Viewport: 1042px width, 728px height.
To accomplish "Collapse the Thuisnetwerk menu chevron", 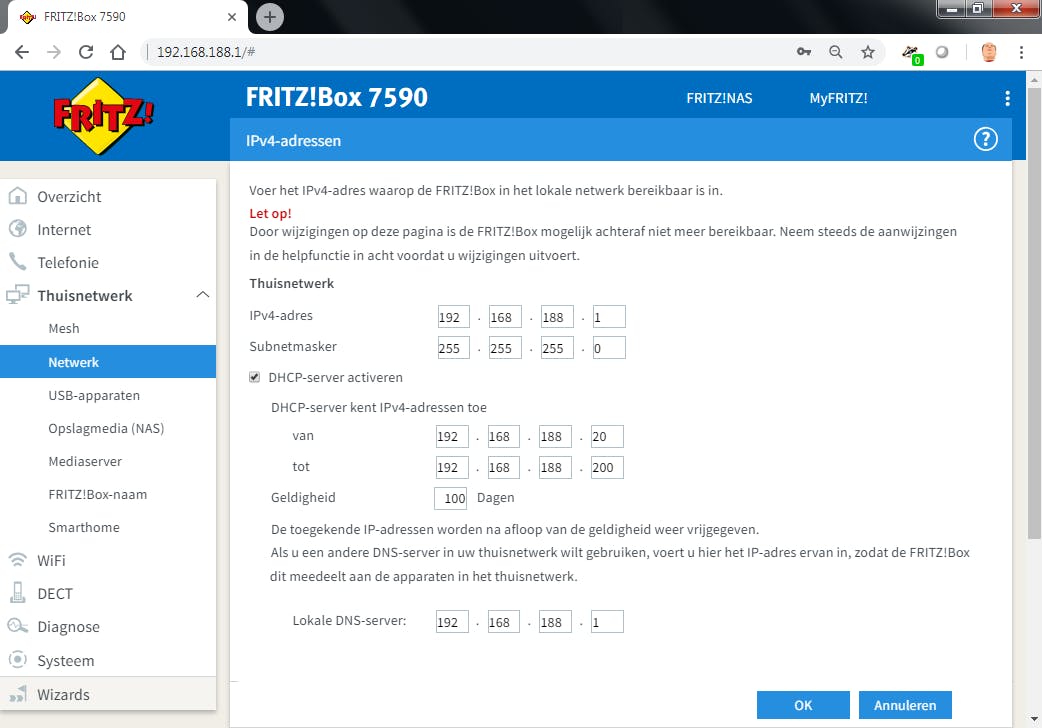I will click(203, 295).
